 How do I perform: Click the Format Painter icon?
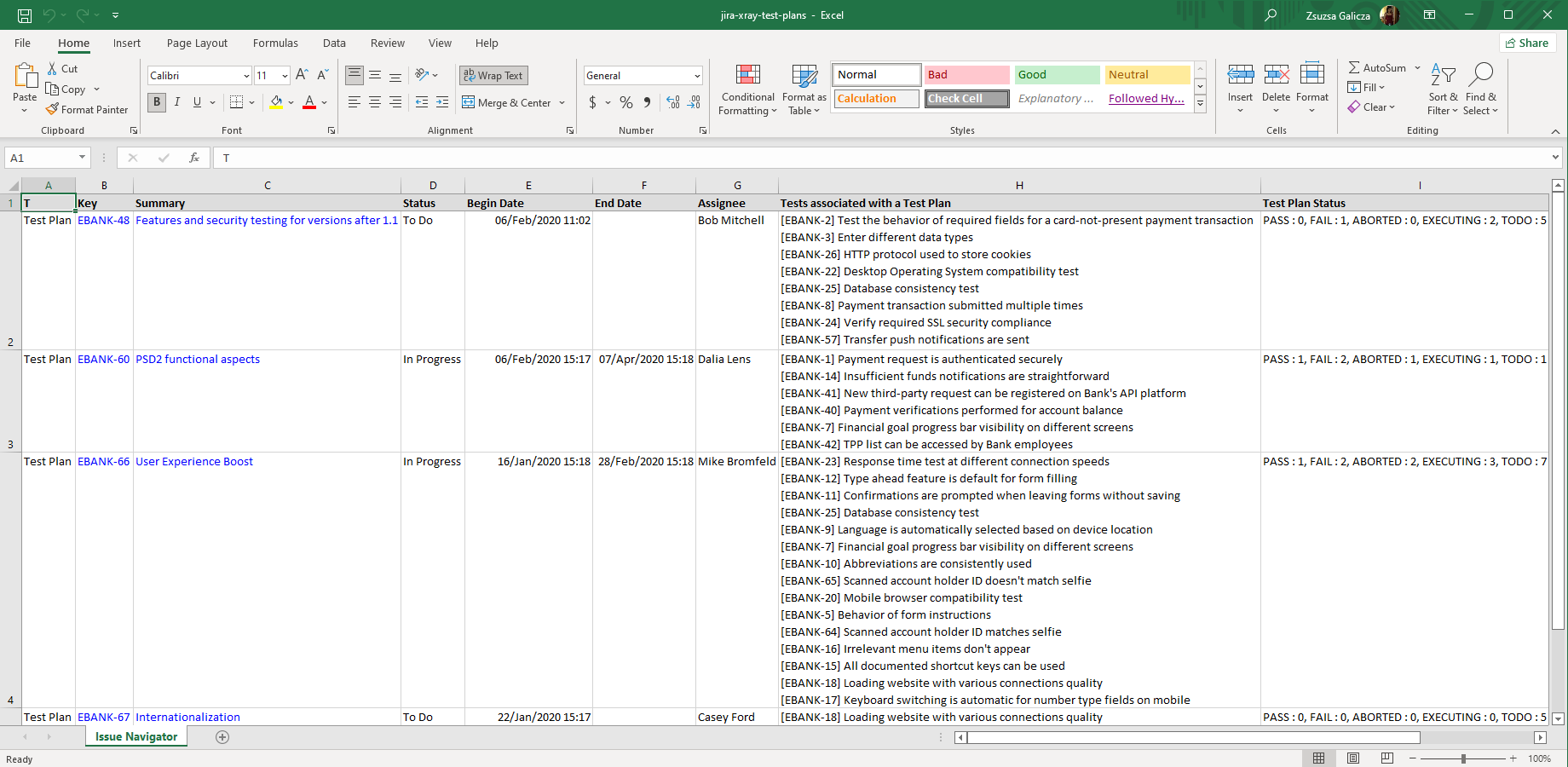tap(53, 109)
